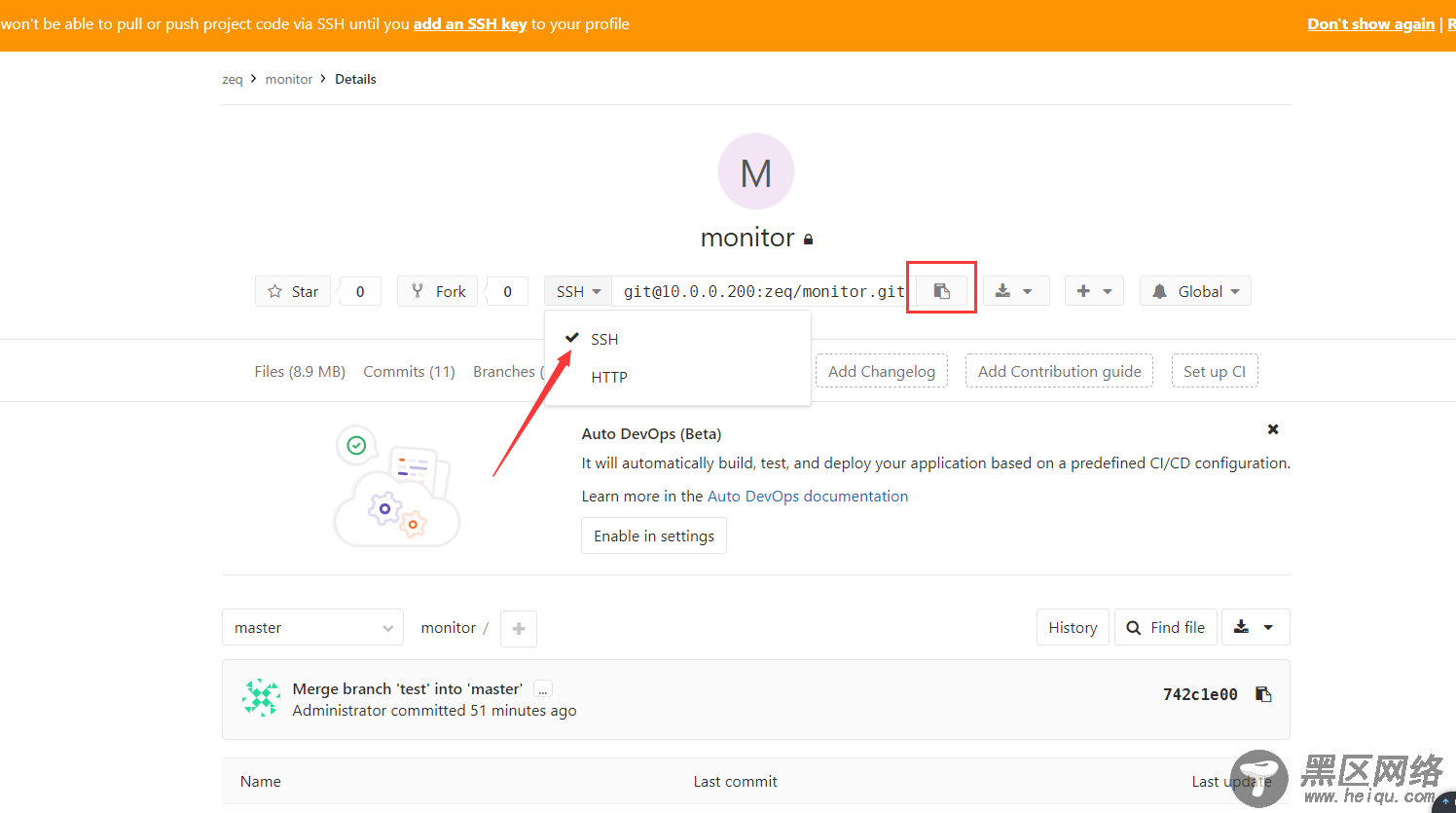
Task: Open the Global notification dropdown
Action: click(x=1195, y=291)
